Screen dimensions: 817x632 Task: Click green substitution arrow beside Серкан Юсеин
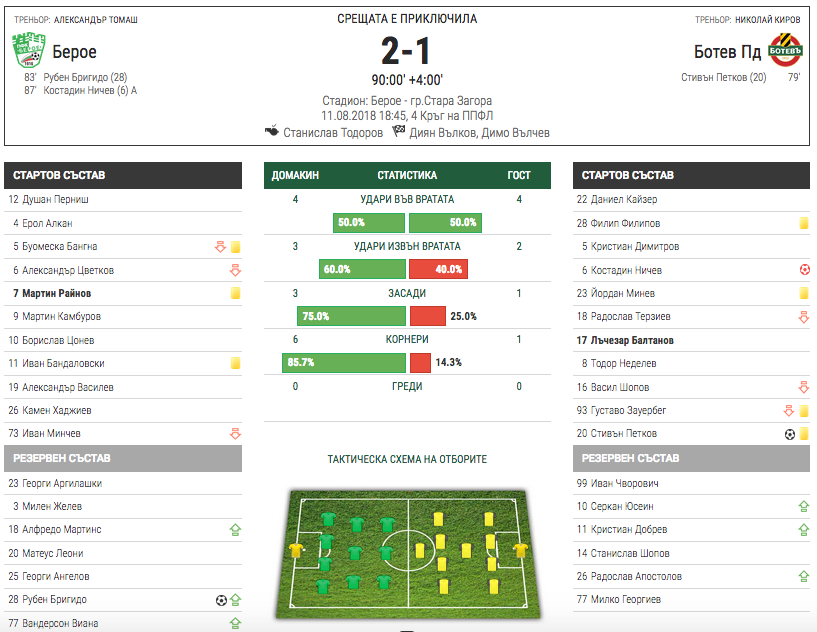[x=804, y=507]
